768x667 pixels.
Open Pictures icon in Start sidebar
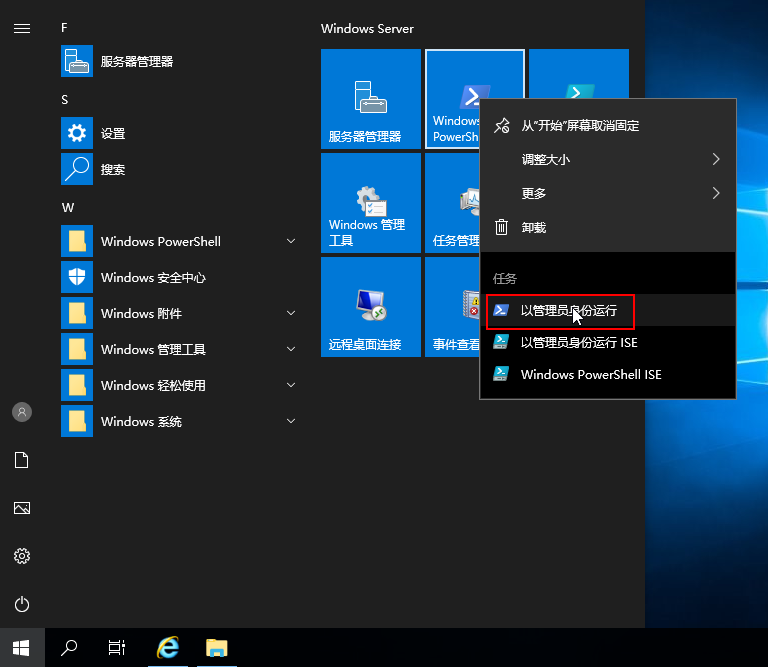coord(22,508)
